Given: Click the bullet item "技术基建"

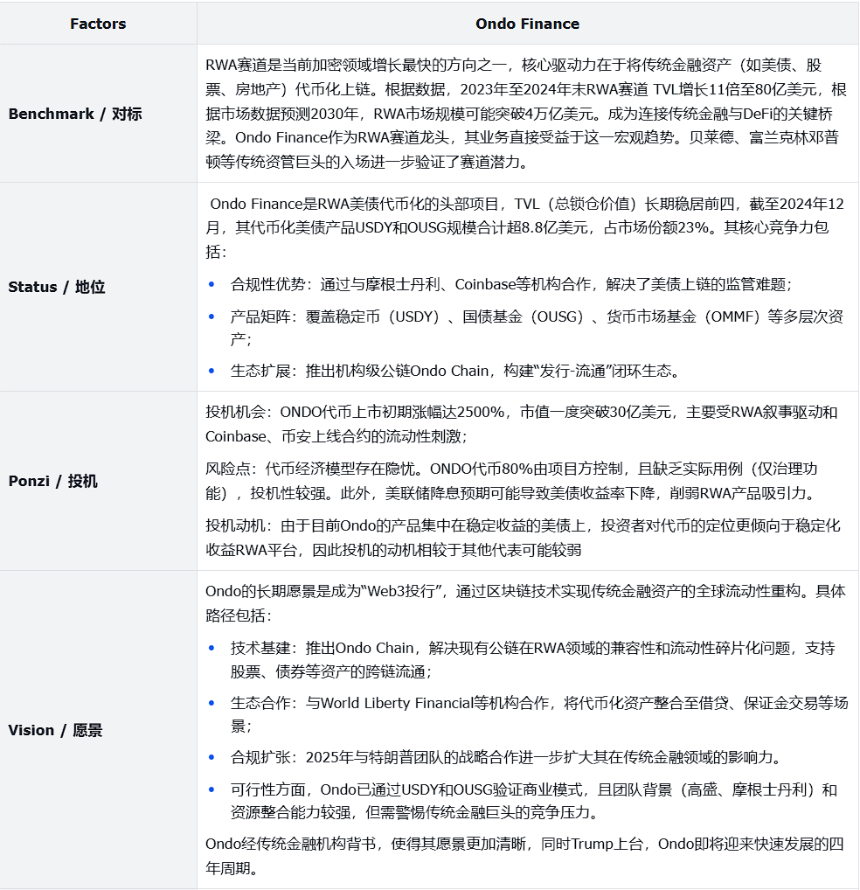Looking at the screenshot, I should [532, 660].
